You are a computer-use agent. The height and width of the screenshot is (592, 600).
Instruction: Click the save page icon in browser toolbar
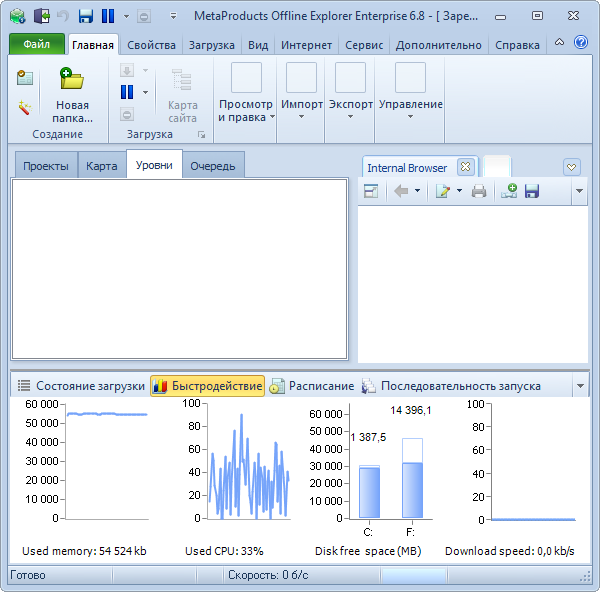click(x=532, y=191)
